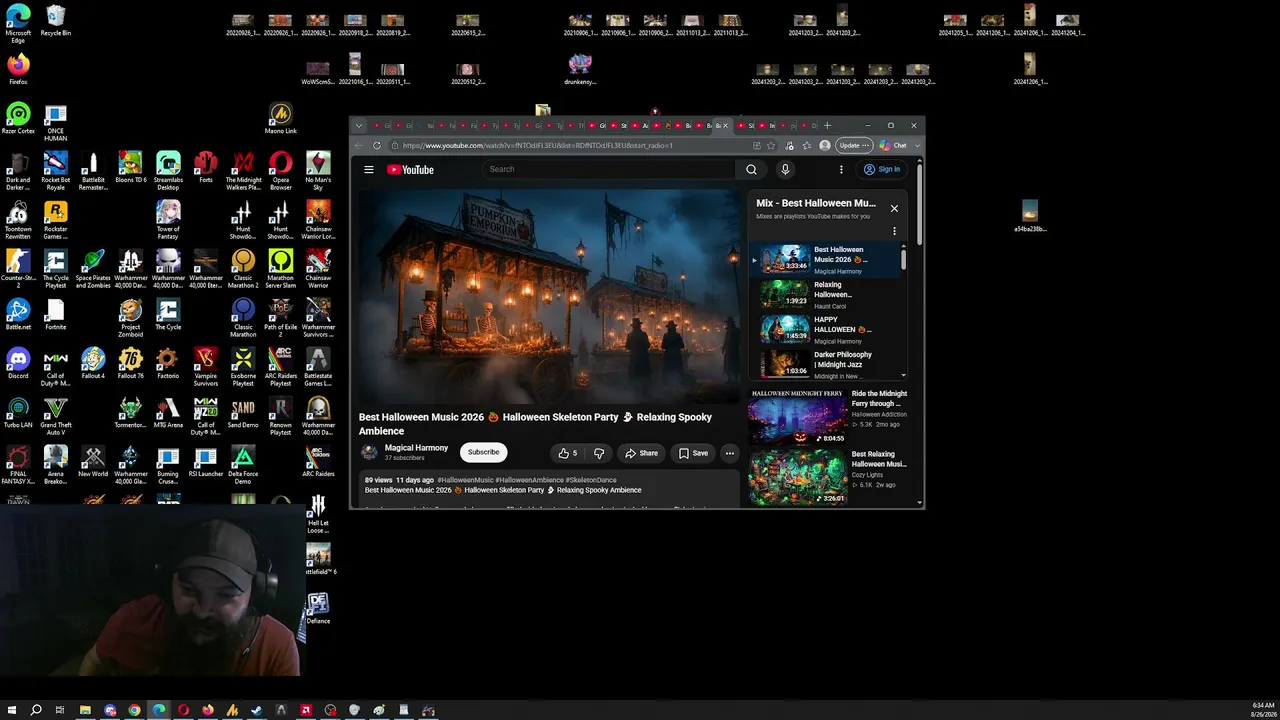Open Windows taskbar search
1280x720 pixels.
pos(36,711)
